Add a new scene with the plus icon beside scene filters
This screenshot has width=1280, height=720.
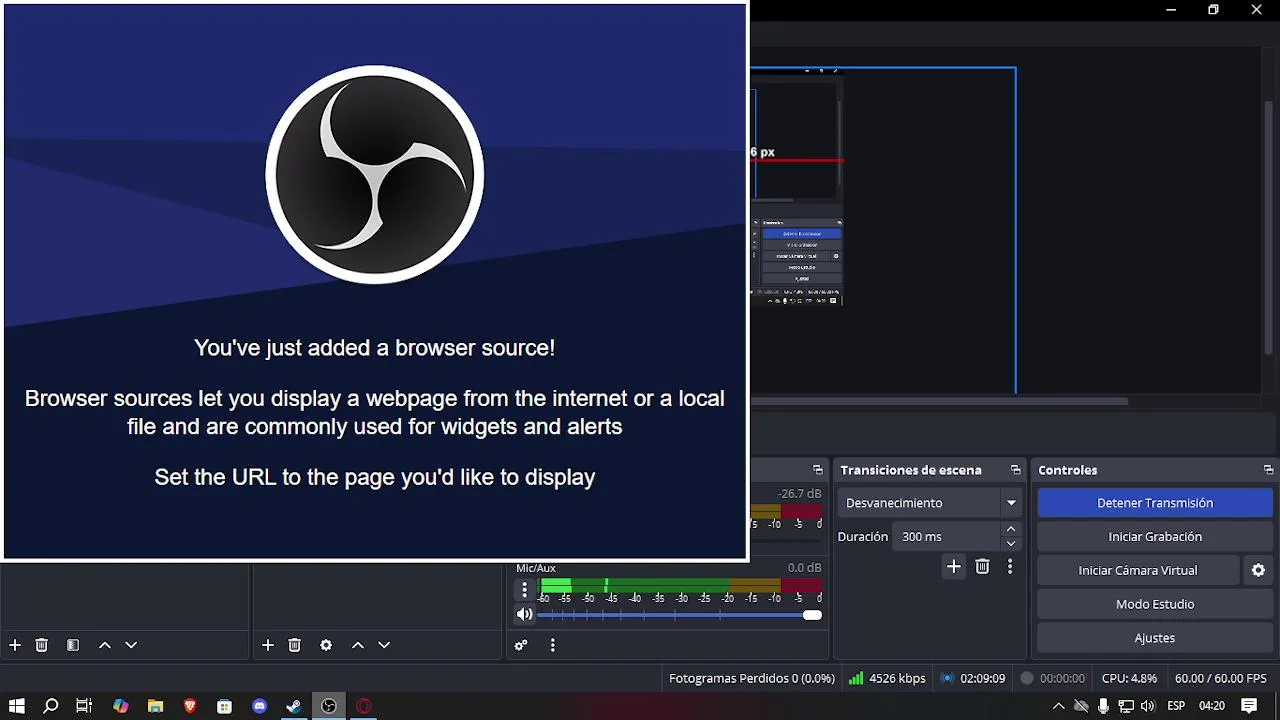(15, 645)
